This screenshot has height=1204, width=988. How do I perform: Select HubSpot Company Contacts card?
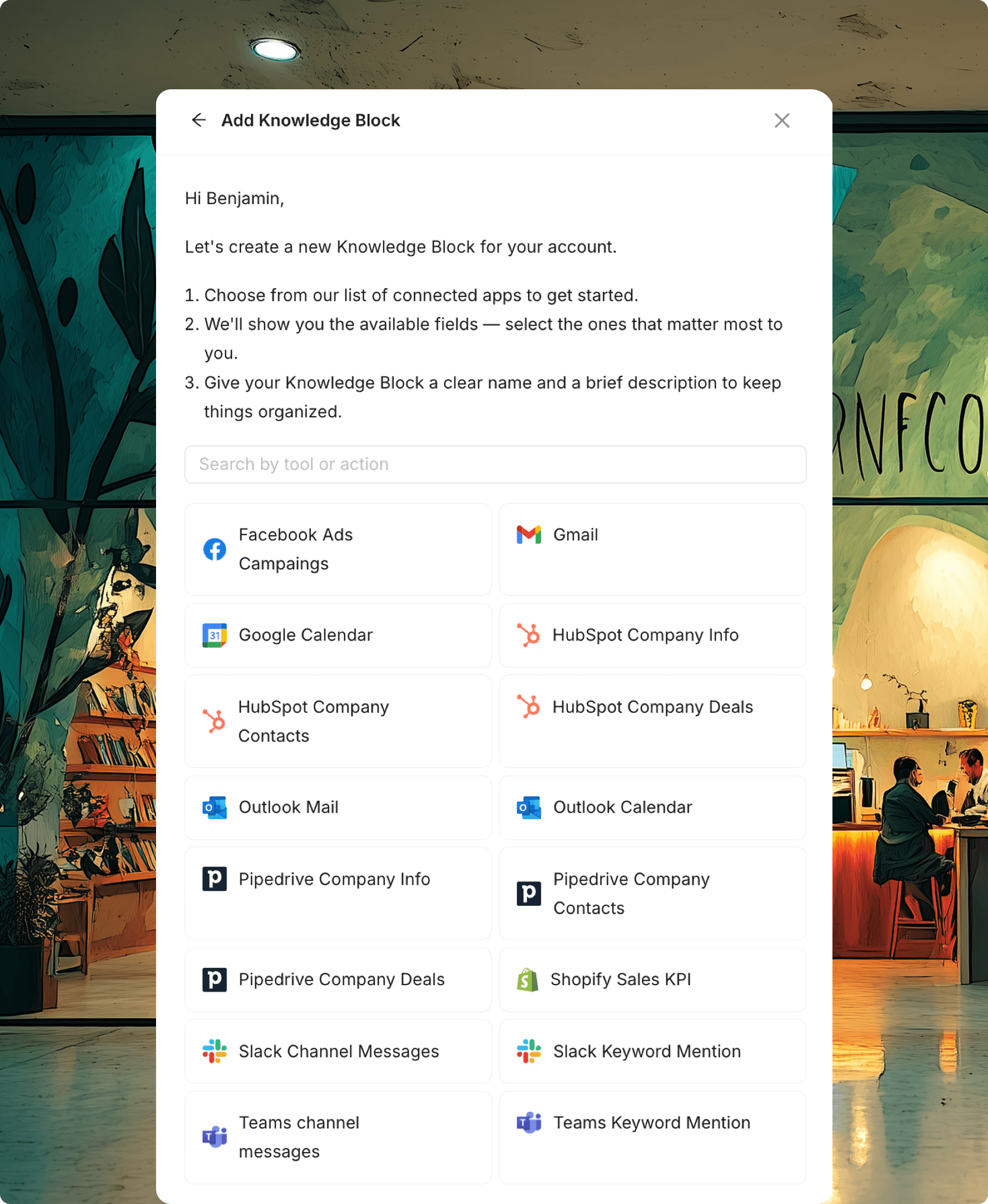tap(338, 721)
